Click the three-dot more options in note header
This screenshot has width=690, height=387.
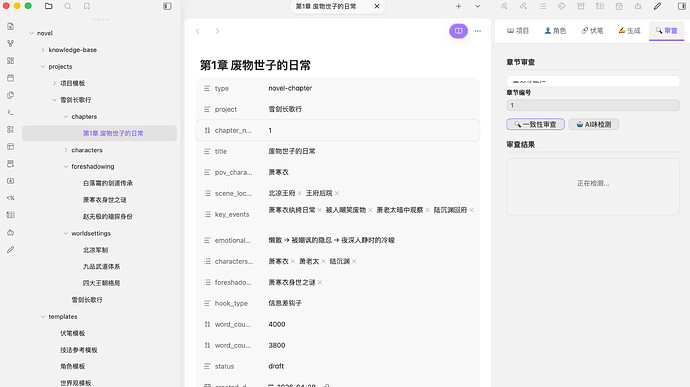pos(478,31)
